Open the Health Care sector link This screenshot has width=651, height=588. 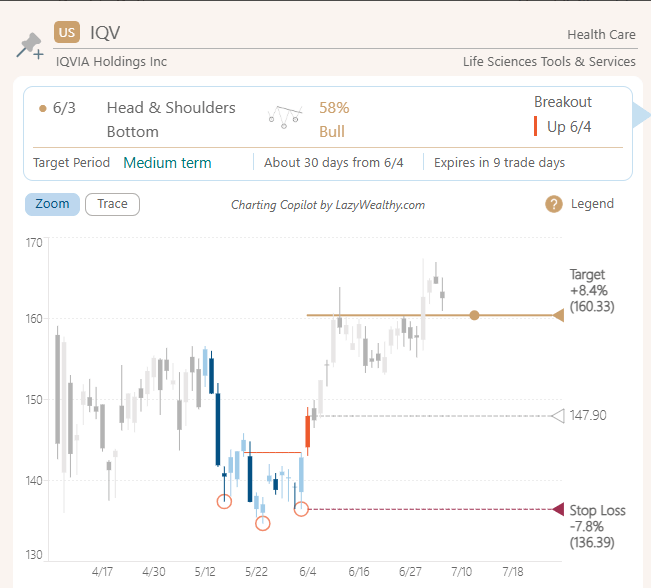coord(601,35)
